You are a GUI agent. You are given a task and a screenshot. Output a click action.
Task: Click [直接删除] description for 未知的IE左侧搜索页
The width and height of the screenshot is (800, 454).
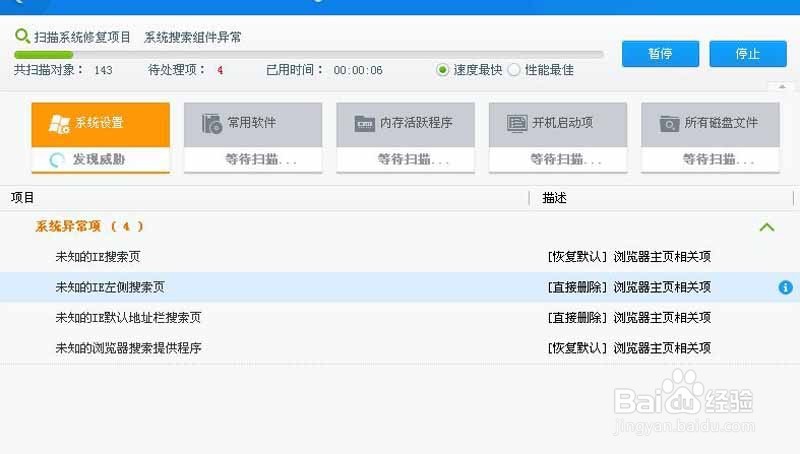pos(629,287)
